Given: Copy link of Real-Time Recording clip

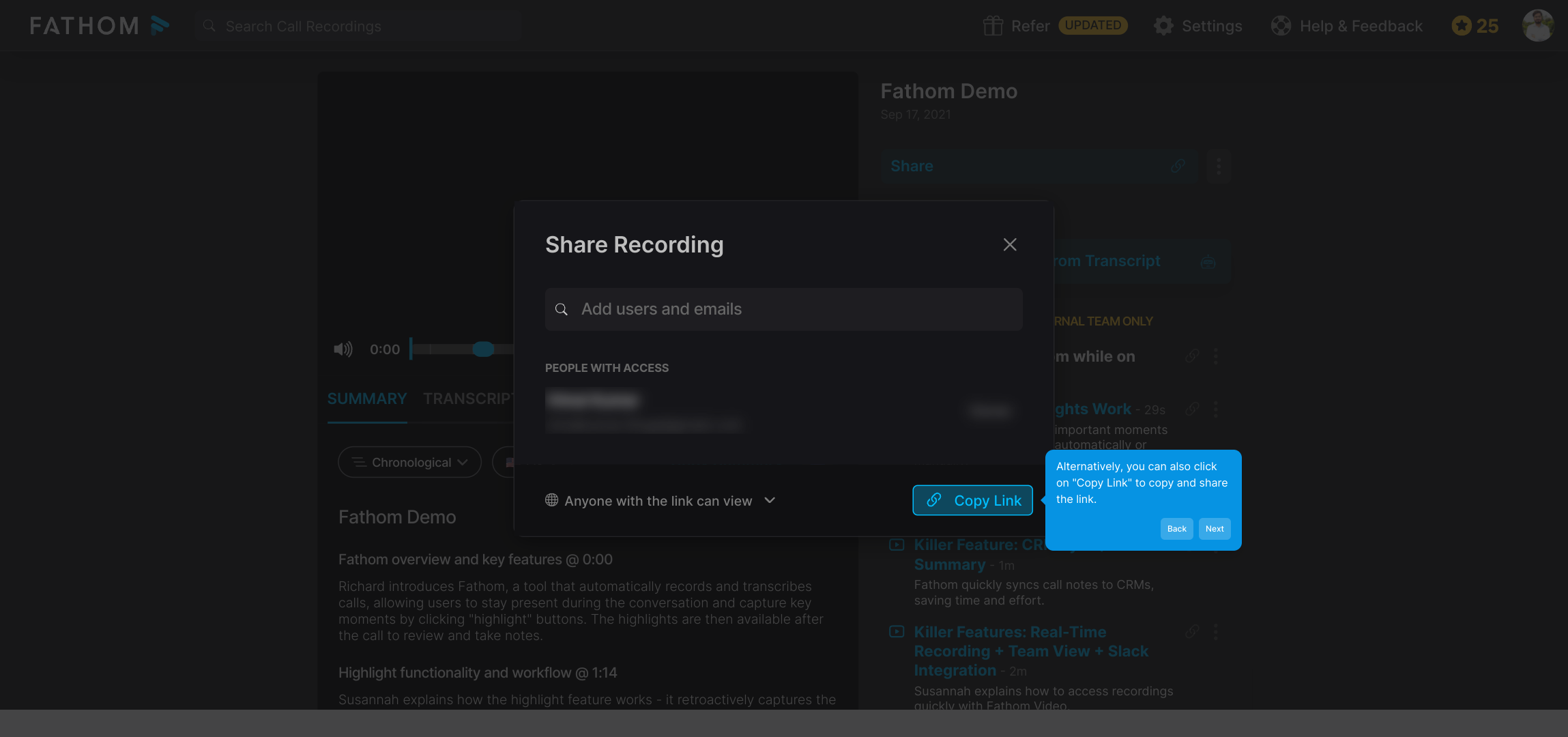Looking at the screenshot, I should (1192, 631).
